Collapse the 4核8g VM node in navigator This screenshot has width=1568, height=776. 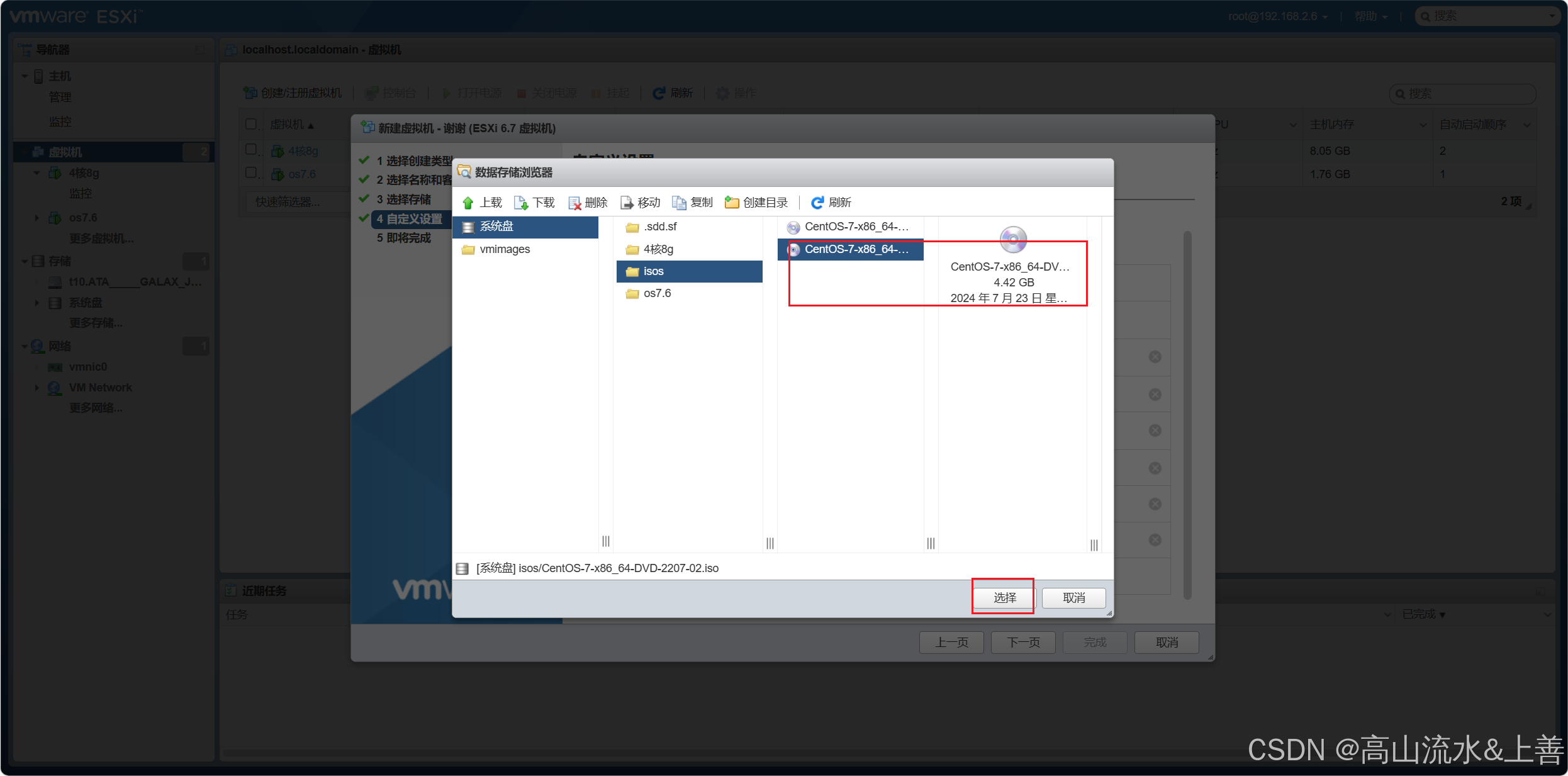(36, 172)
